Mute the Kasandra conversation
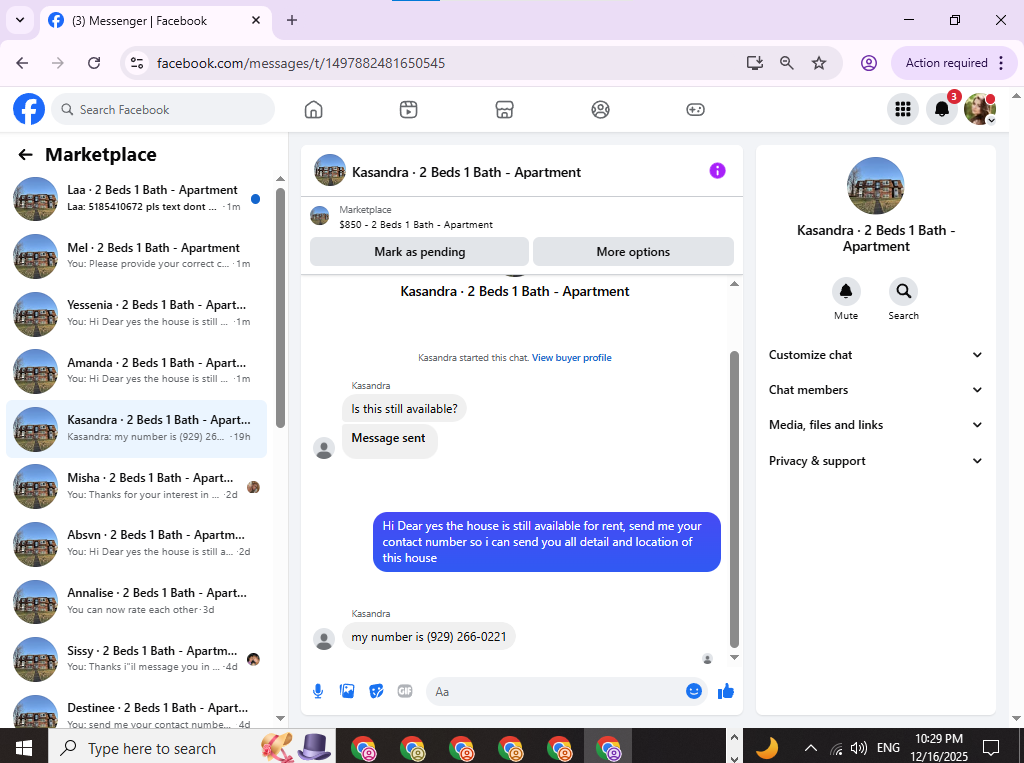 pos(846,291)
